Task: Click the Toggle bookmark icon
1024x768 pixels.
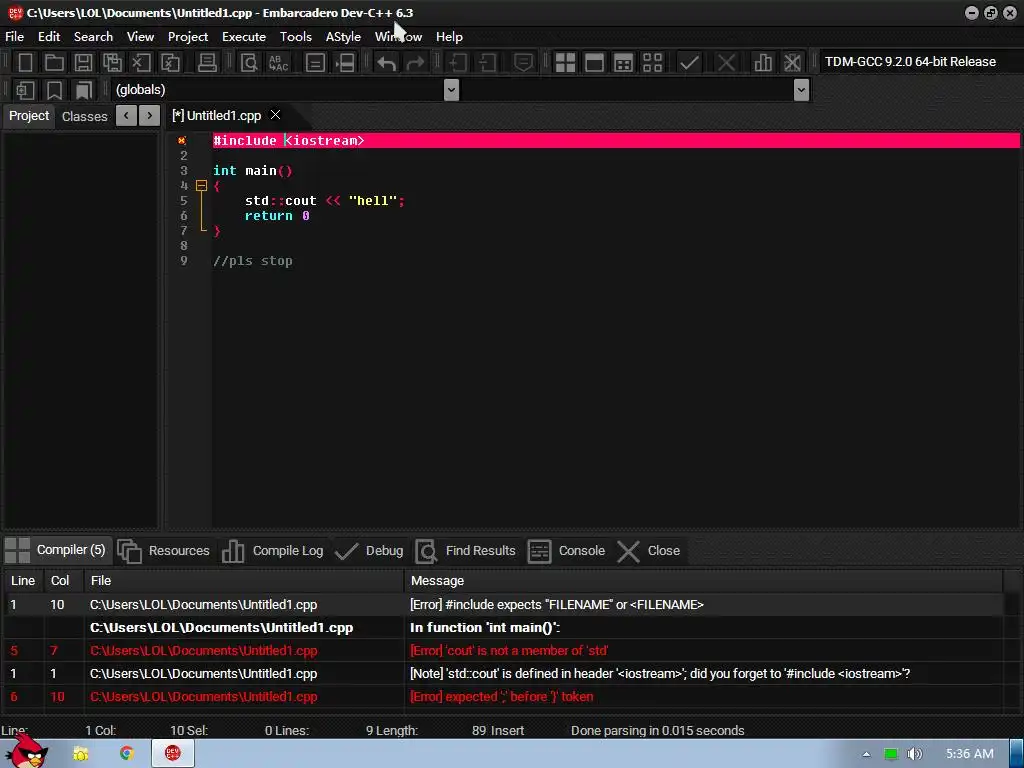Action: [54, 90]
